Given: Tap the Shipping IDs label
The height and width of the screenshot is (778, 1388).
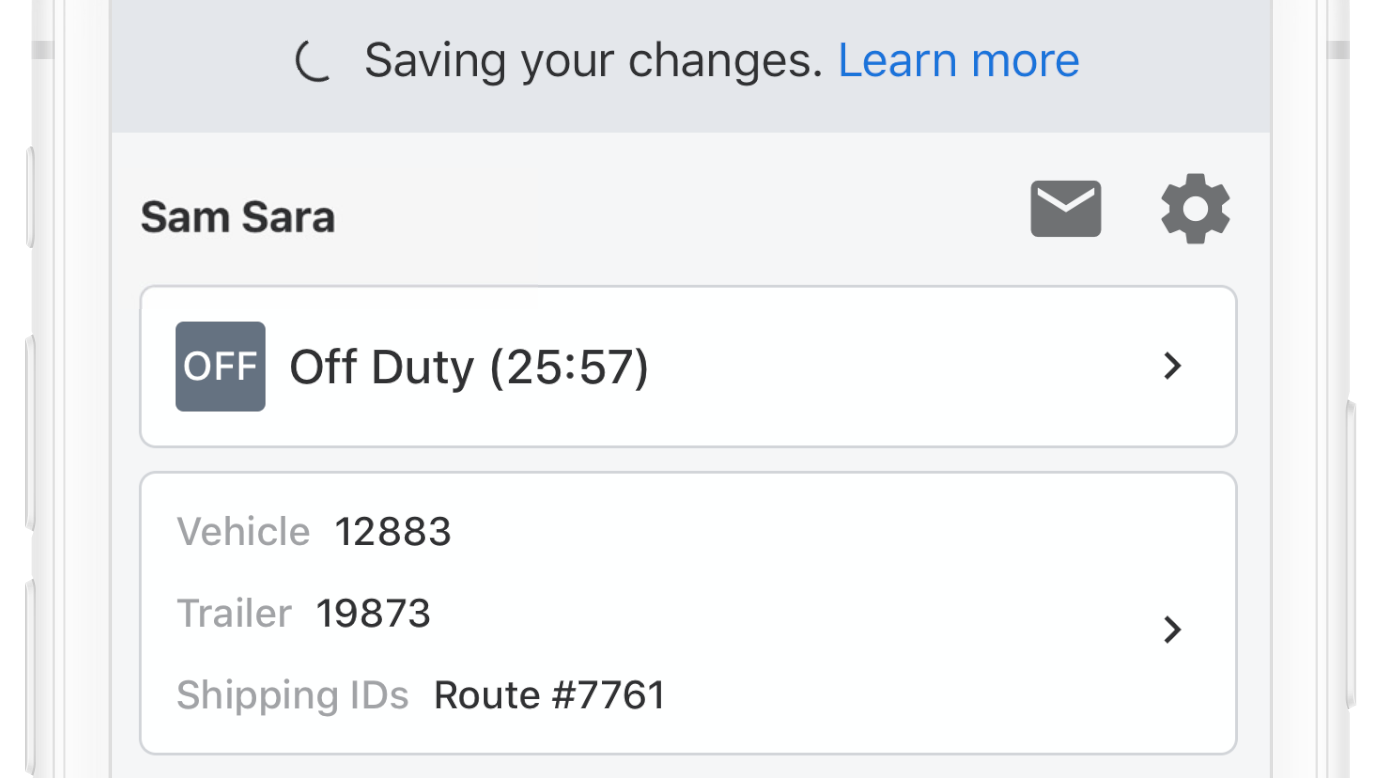Looking at the screenshot, I should click(x=292, y=695).
